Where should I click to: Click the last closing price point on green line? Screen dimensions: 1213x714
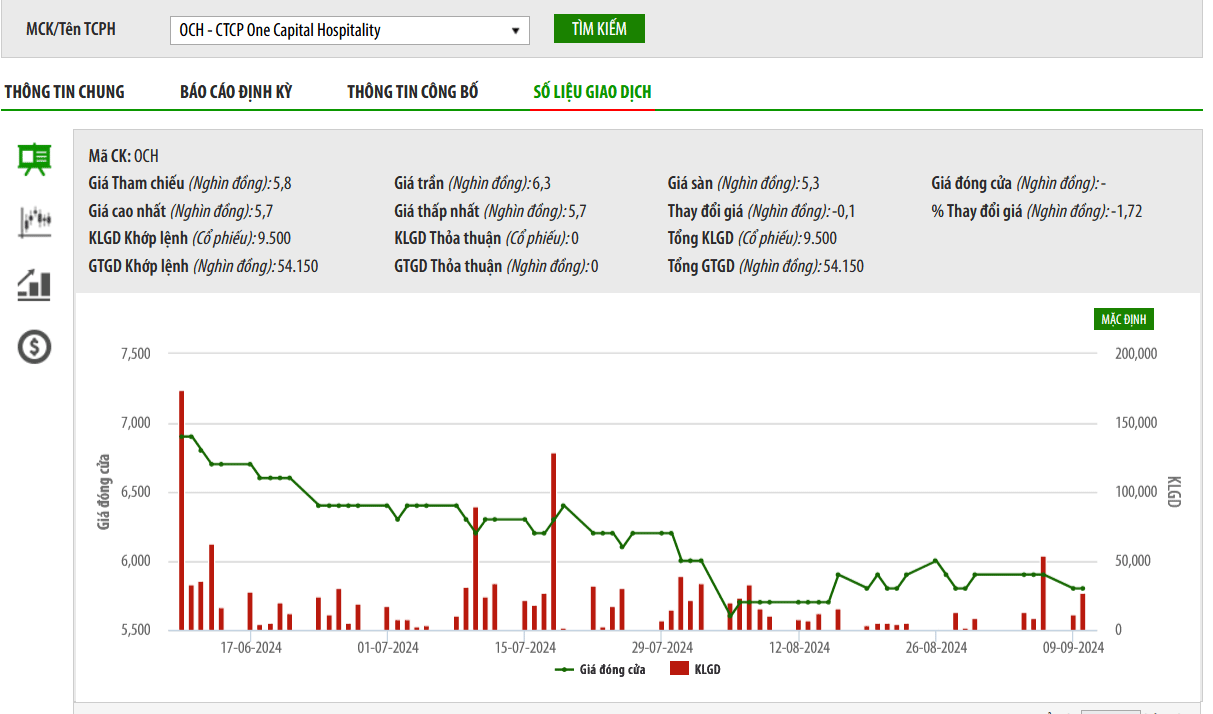click(1082, 589)
